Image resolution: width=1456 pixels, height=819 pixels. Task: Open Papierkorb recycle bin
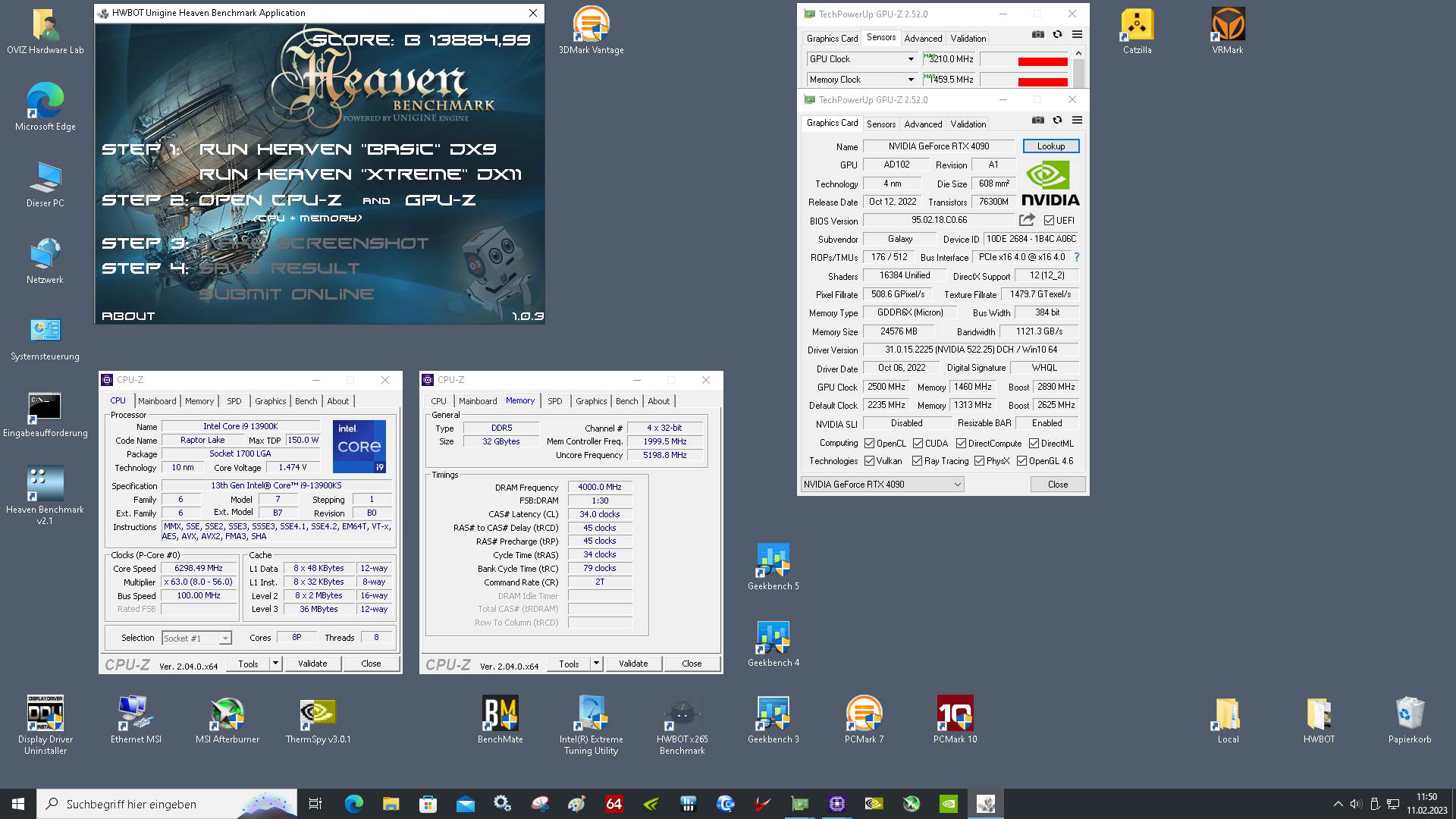point(1410,720)
